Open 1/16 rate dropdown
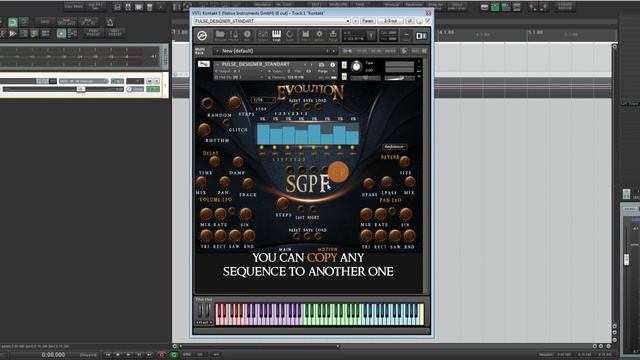The image size is (640, 360). click(x=263, y=100)
